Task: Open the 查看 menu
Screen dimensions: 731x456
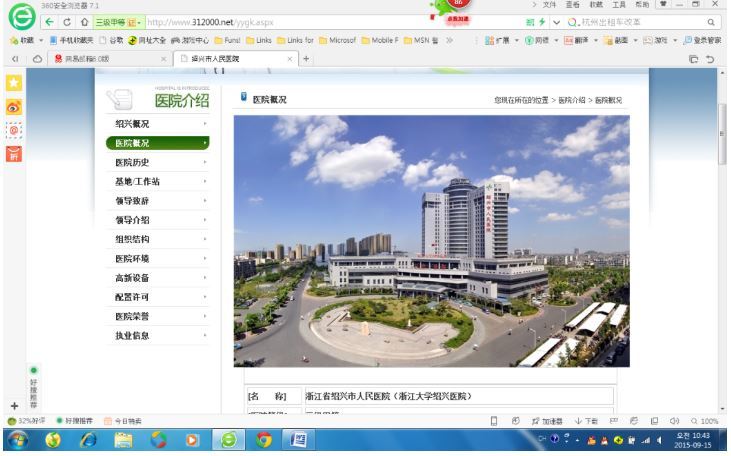Action: click(572, 4)
